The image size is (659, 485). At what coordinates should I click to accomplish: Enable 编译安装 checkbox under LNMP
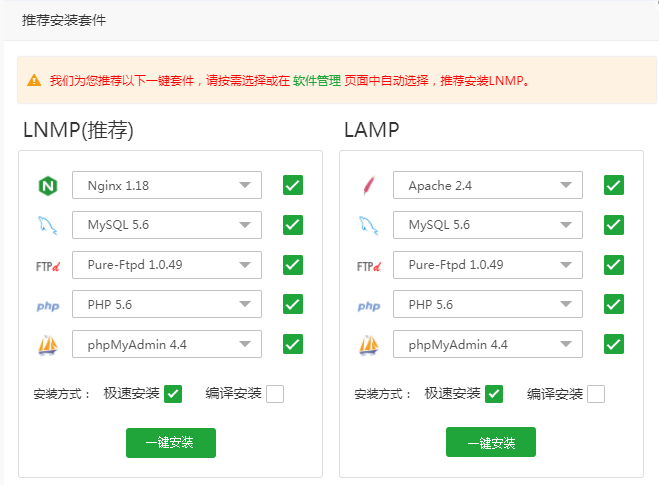point(275,394)
